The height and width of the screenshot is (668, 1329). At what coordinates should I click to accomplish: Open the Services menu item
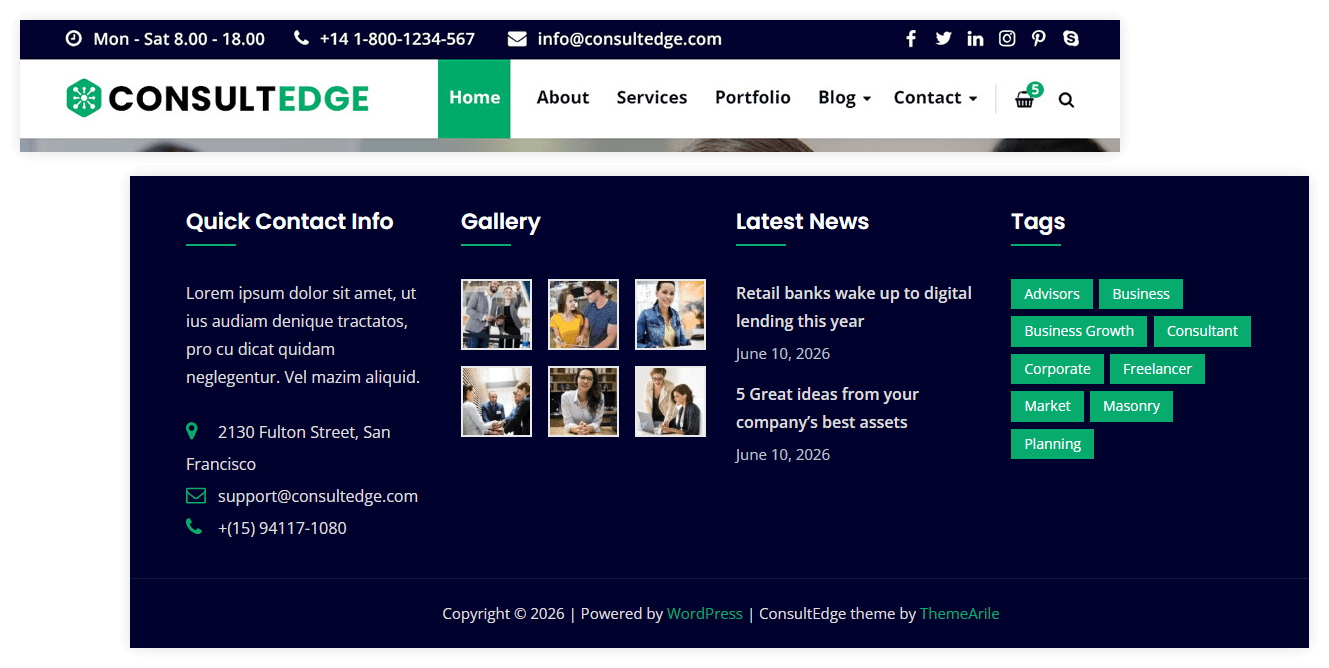[x=652, y=97]
